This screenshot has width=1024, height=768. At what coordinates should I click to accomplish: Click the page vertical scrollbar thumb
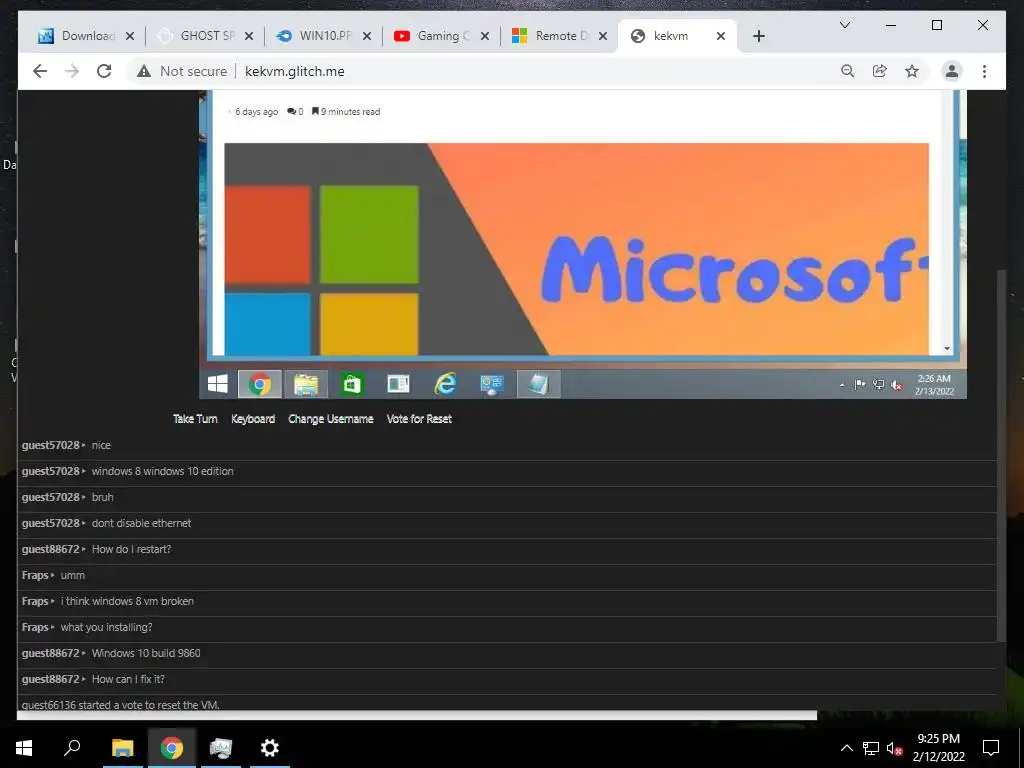[1001, 455]
